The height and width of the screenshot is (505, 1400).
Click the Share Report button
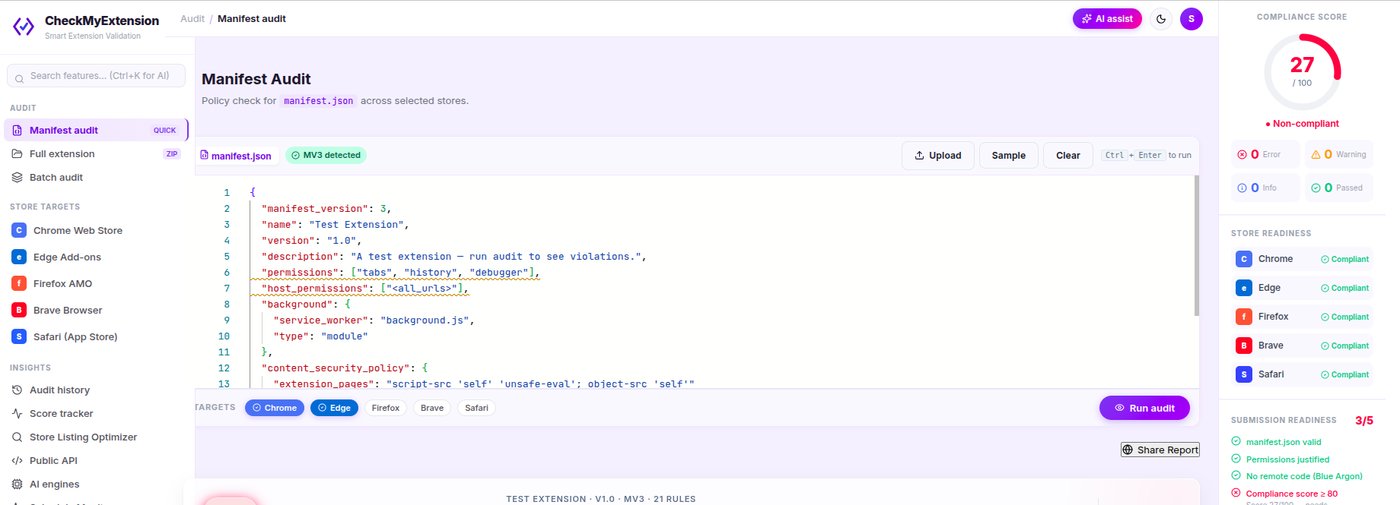pyautogui.click(x=1160, y=450)
